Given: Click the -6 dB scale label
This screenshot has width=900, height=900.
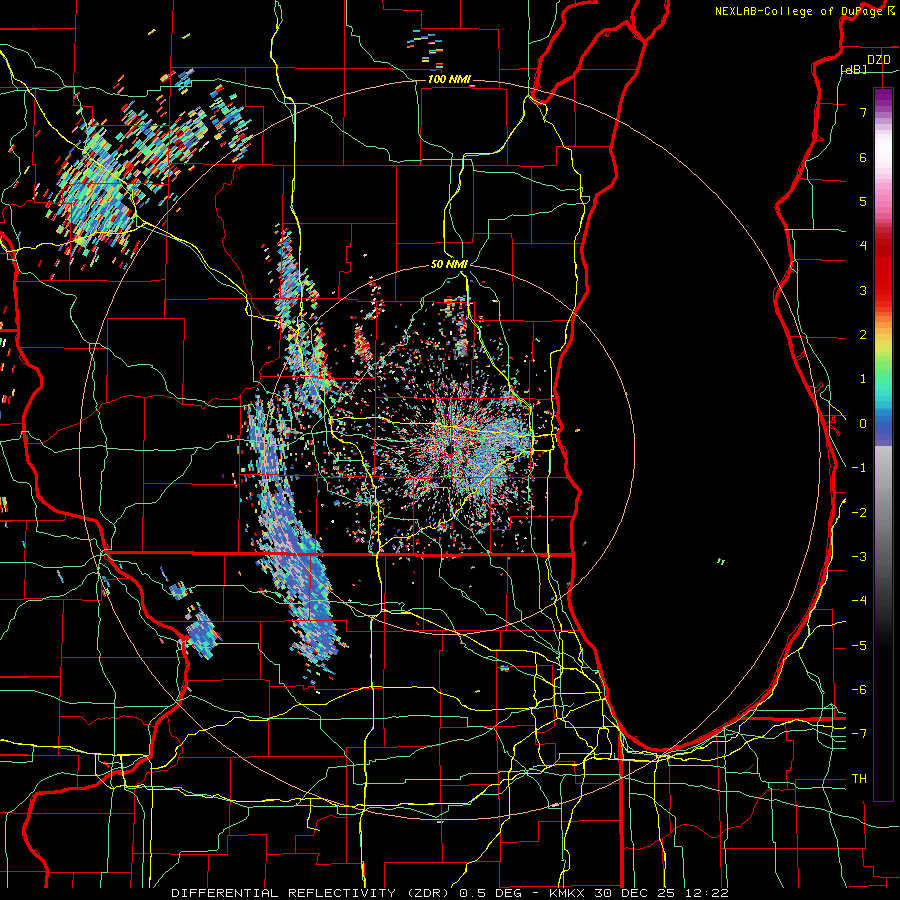Looking at the screenshot, I should [859, 690].
